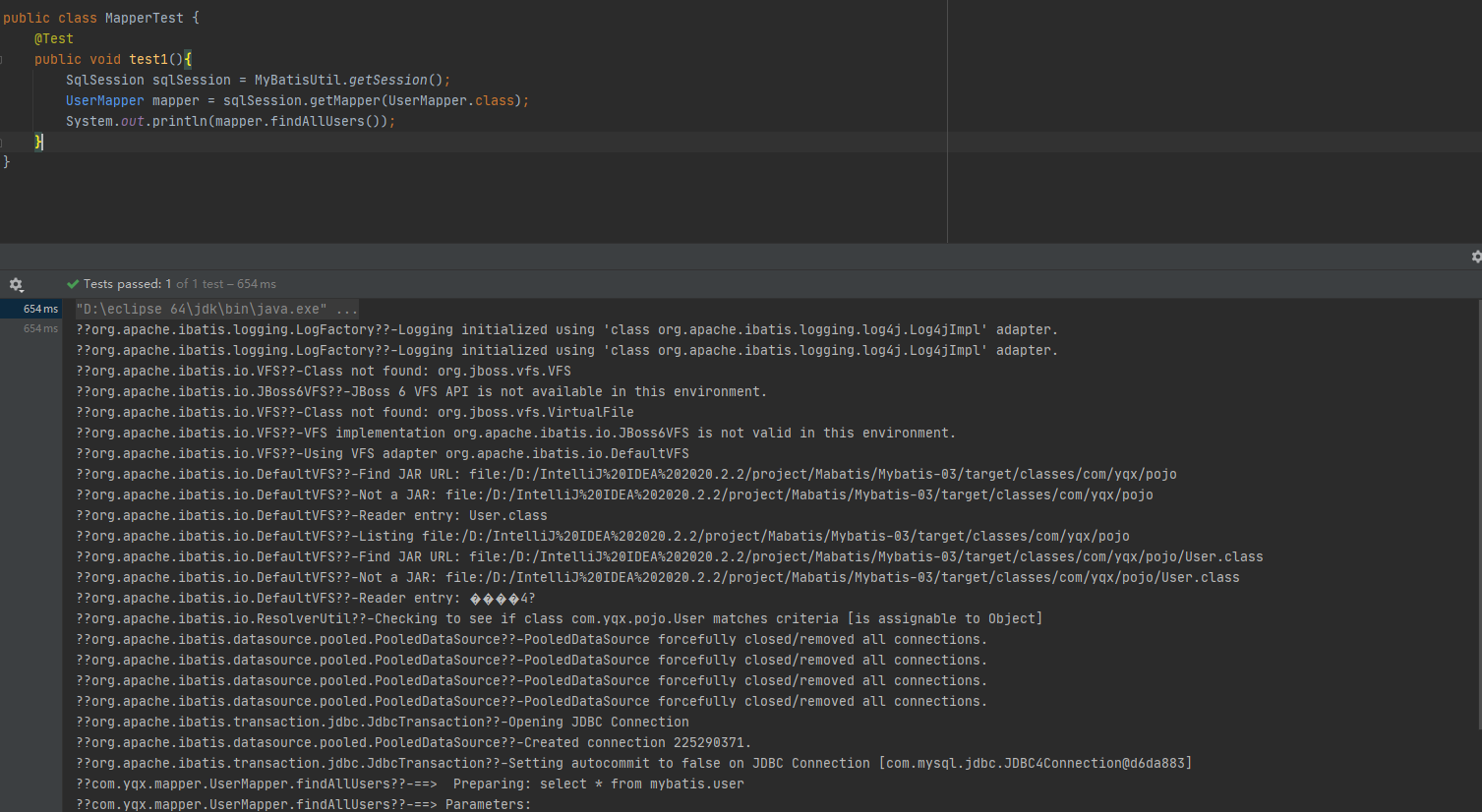Click 'Using VFS adapter' console line
1482x812 pixels.
coord(383,453)
